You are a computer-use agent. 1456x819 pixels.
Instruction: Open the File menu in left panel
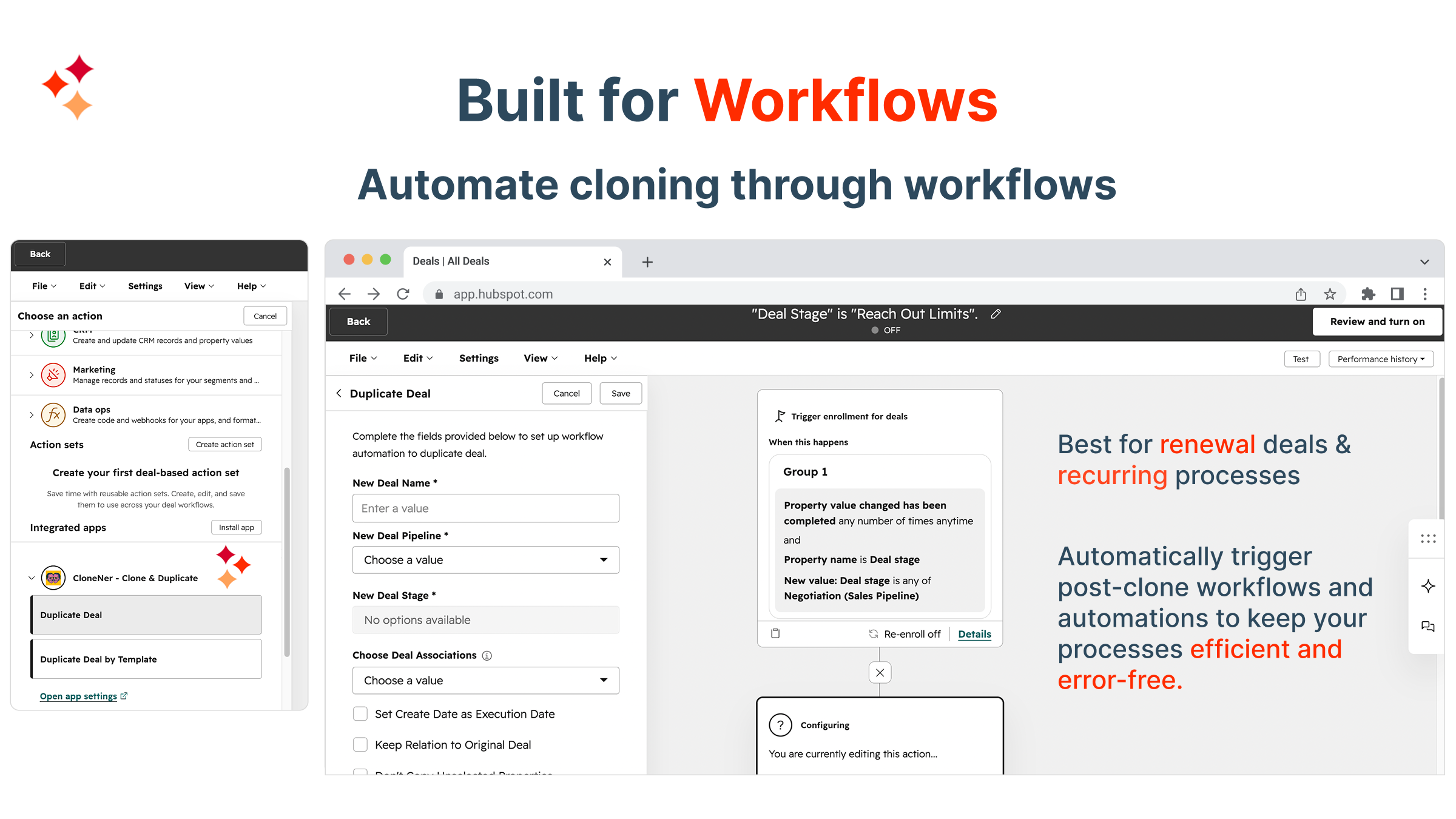(44, 286)
